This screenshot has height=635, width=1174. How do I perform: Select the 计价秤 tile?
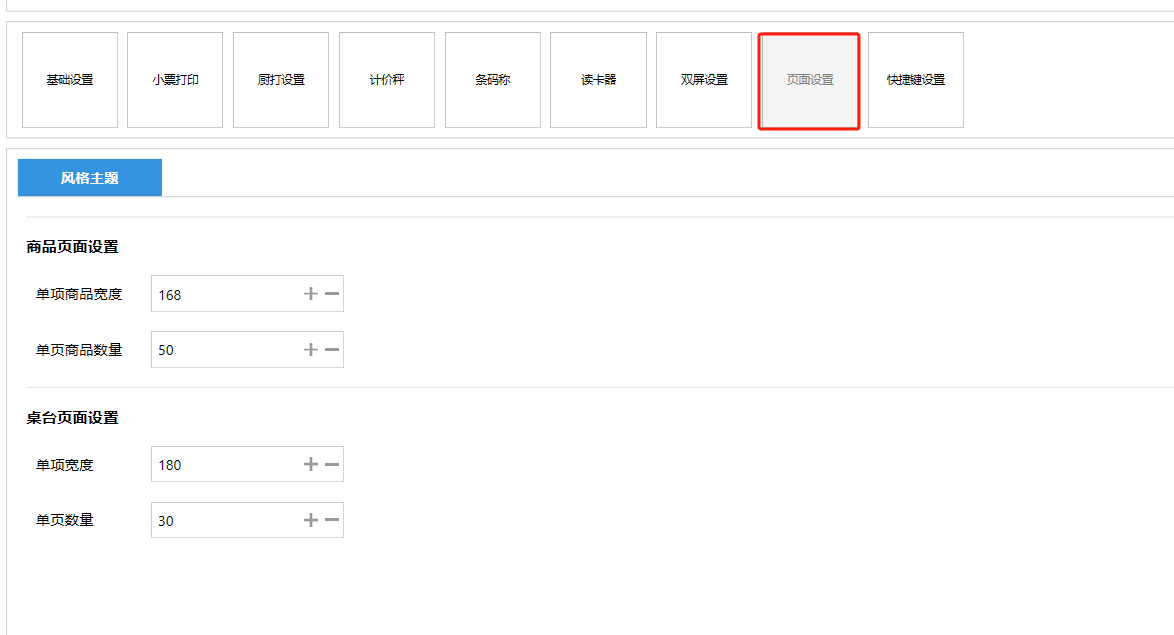click(387, 80)
